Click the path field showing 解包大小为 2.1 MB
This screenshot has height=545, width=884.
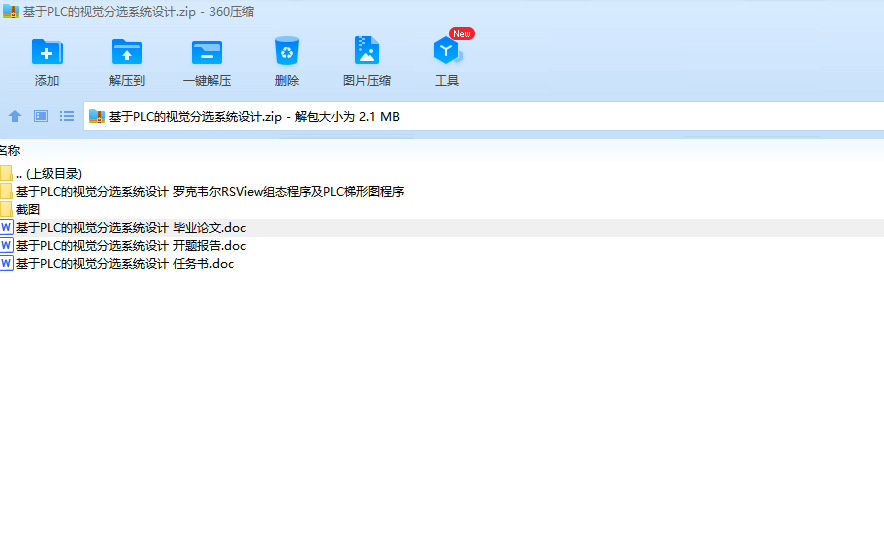[484, 117]
